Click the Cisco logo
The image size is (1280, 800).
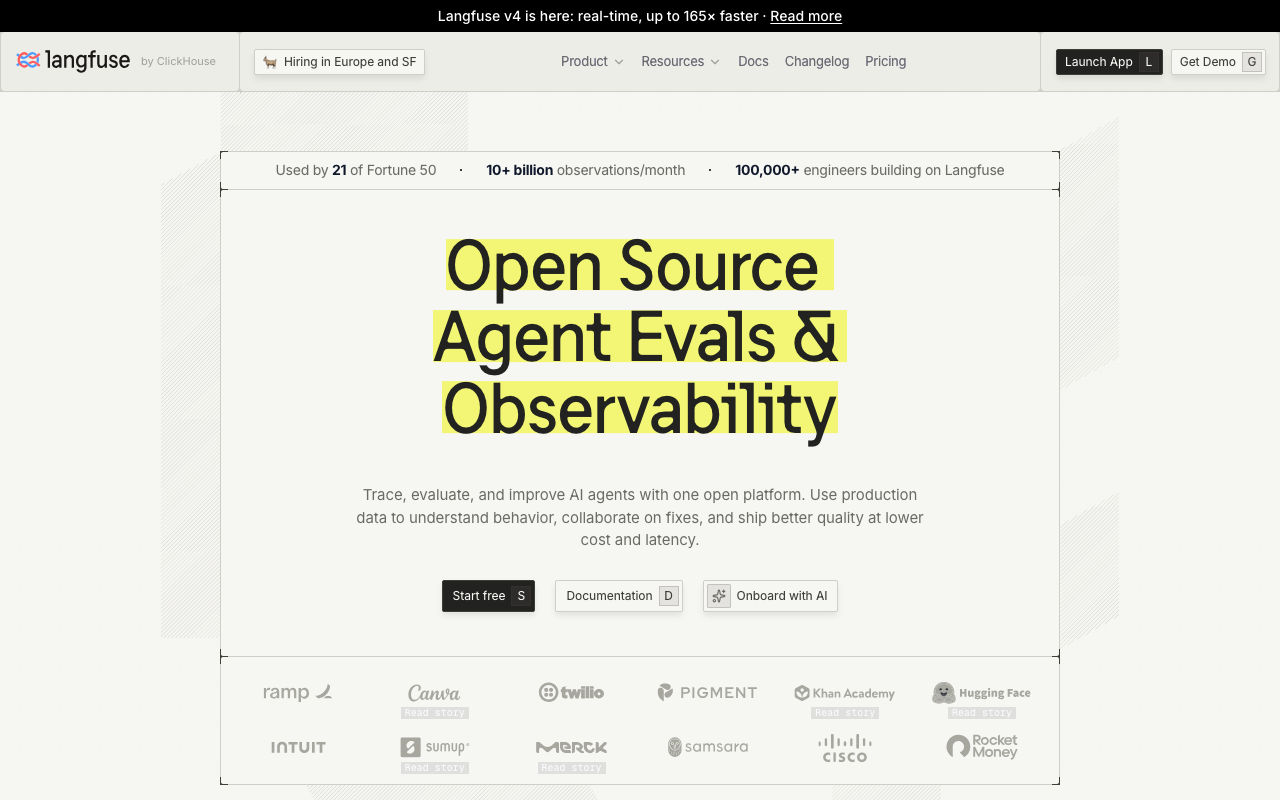point(845,748)
